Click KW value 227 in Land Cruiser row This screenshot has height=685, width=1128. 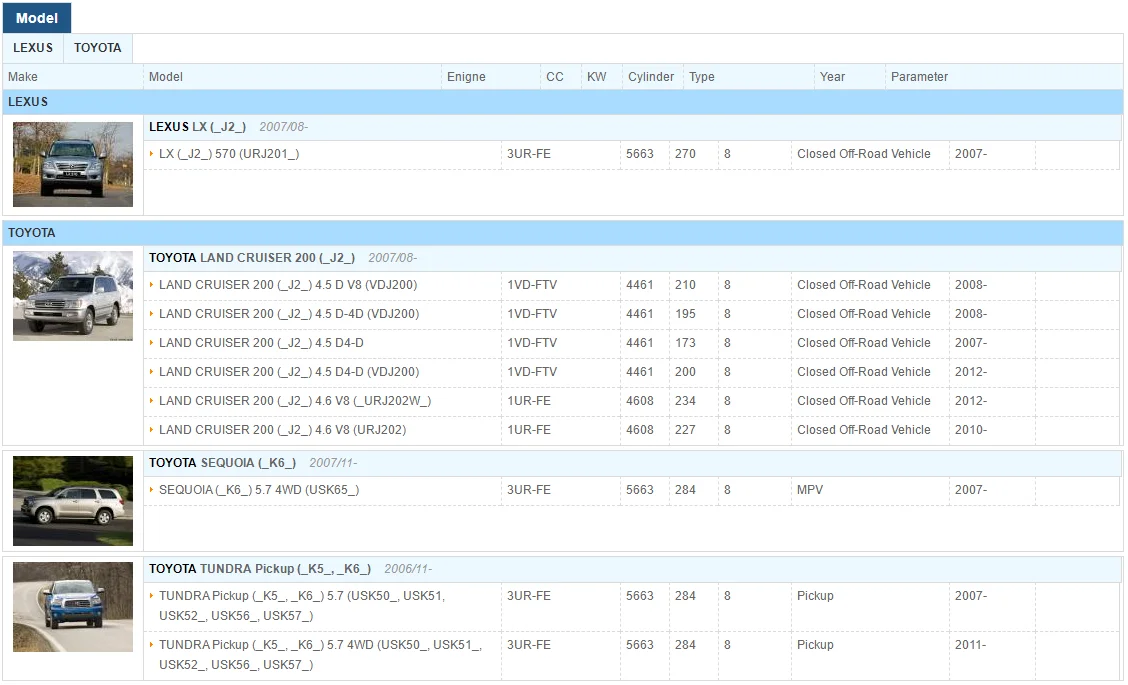point(685,430)
